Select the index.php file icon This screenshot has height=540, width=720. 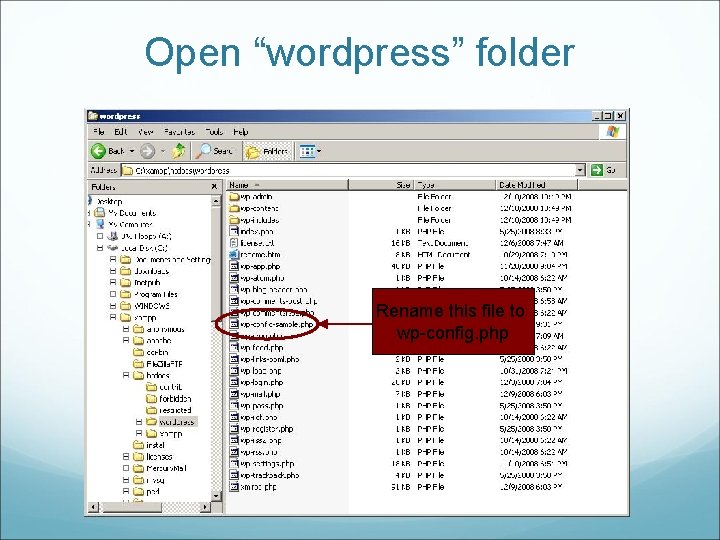234,231
